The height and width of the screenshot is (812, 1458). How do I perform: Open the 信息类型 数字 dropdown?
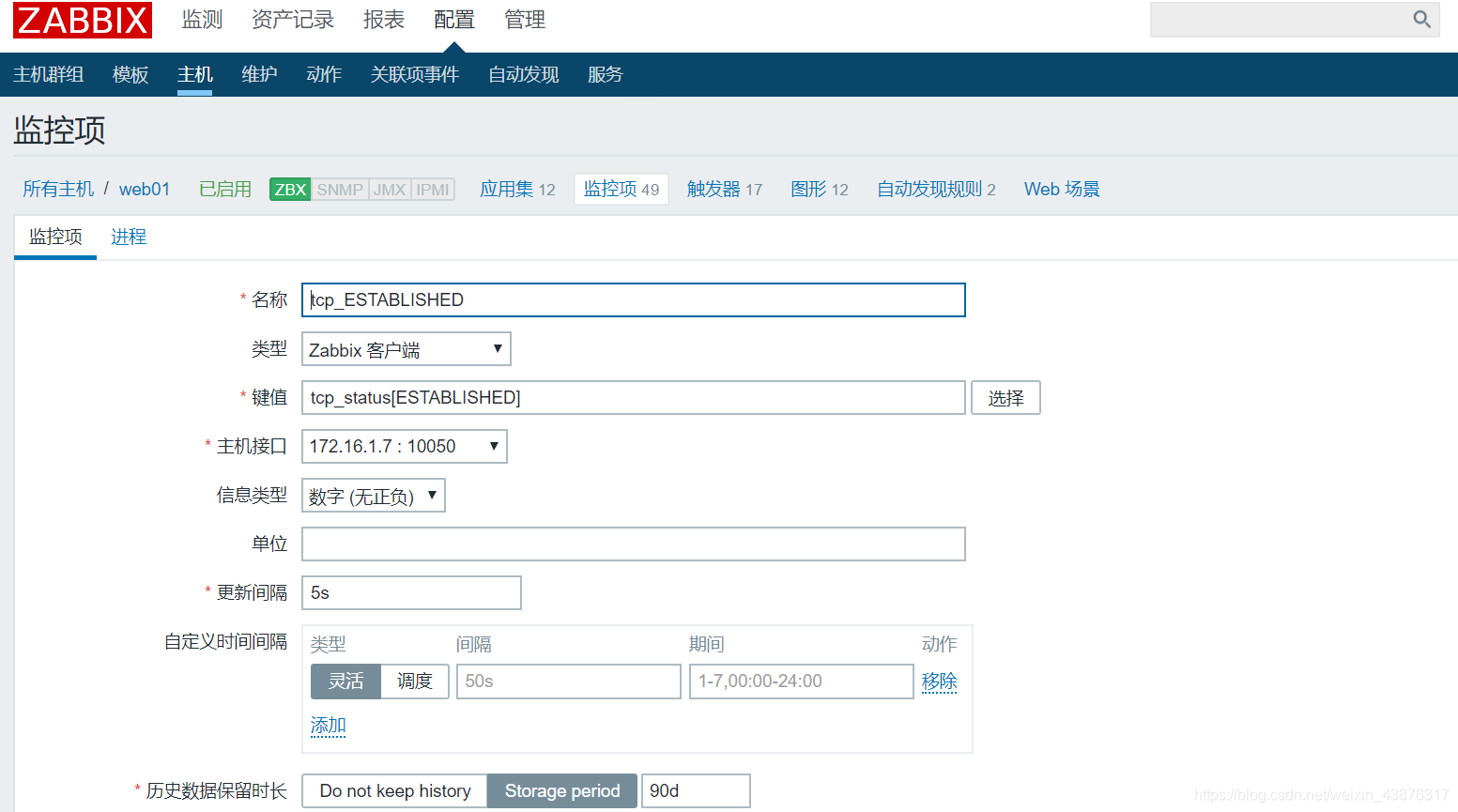point(373,496)
